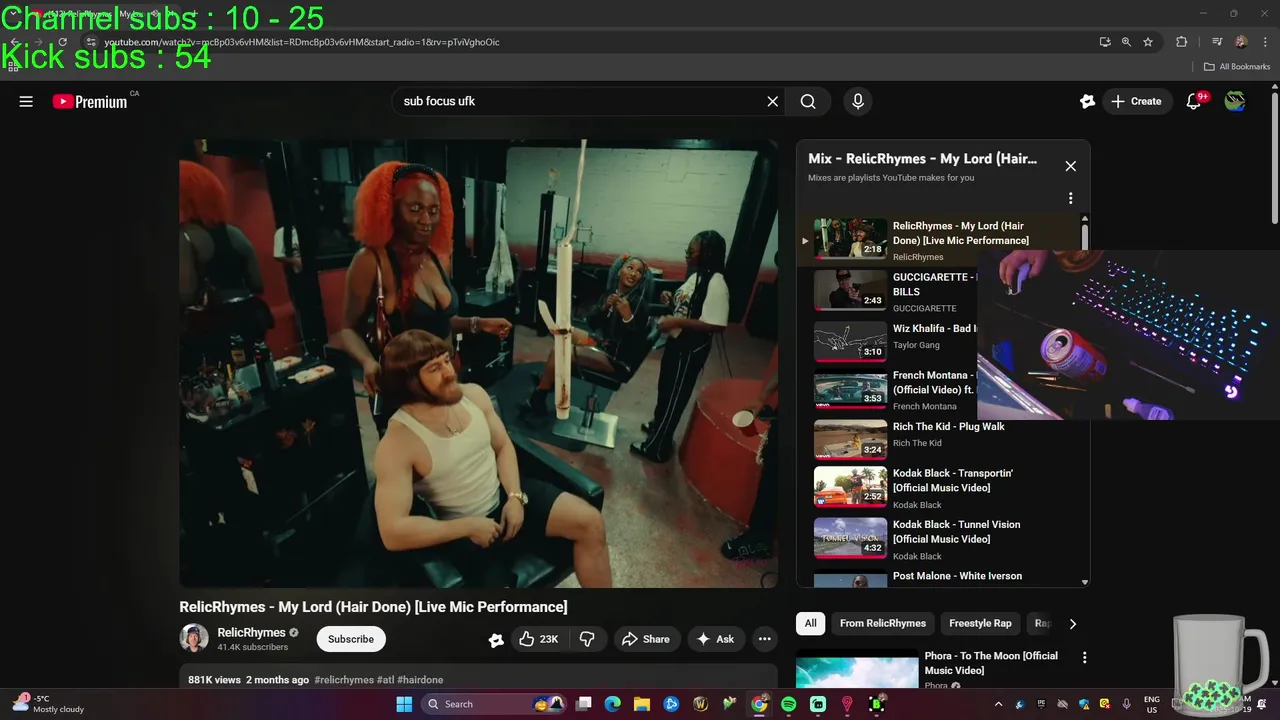Open browser zoom magnifier icon

[x=1126, y=42]
